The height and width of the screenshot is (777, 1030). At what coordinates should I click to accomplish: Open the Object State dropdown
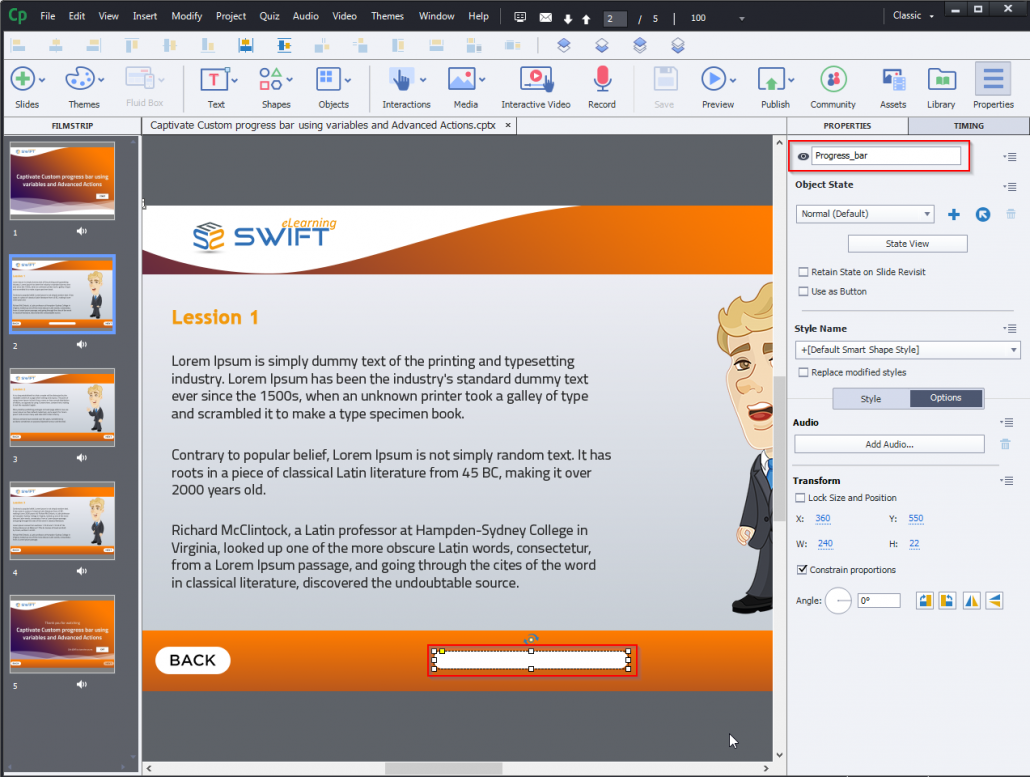click(x=864, y=214)
